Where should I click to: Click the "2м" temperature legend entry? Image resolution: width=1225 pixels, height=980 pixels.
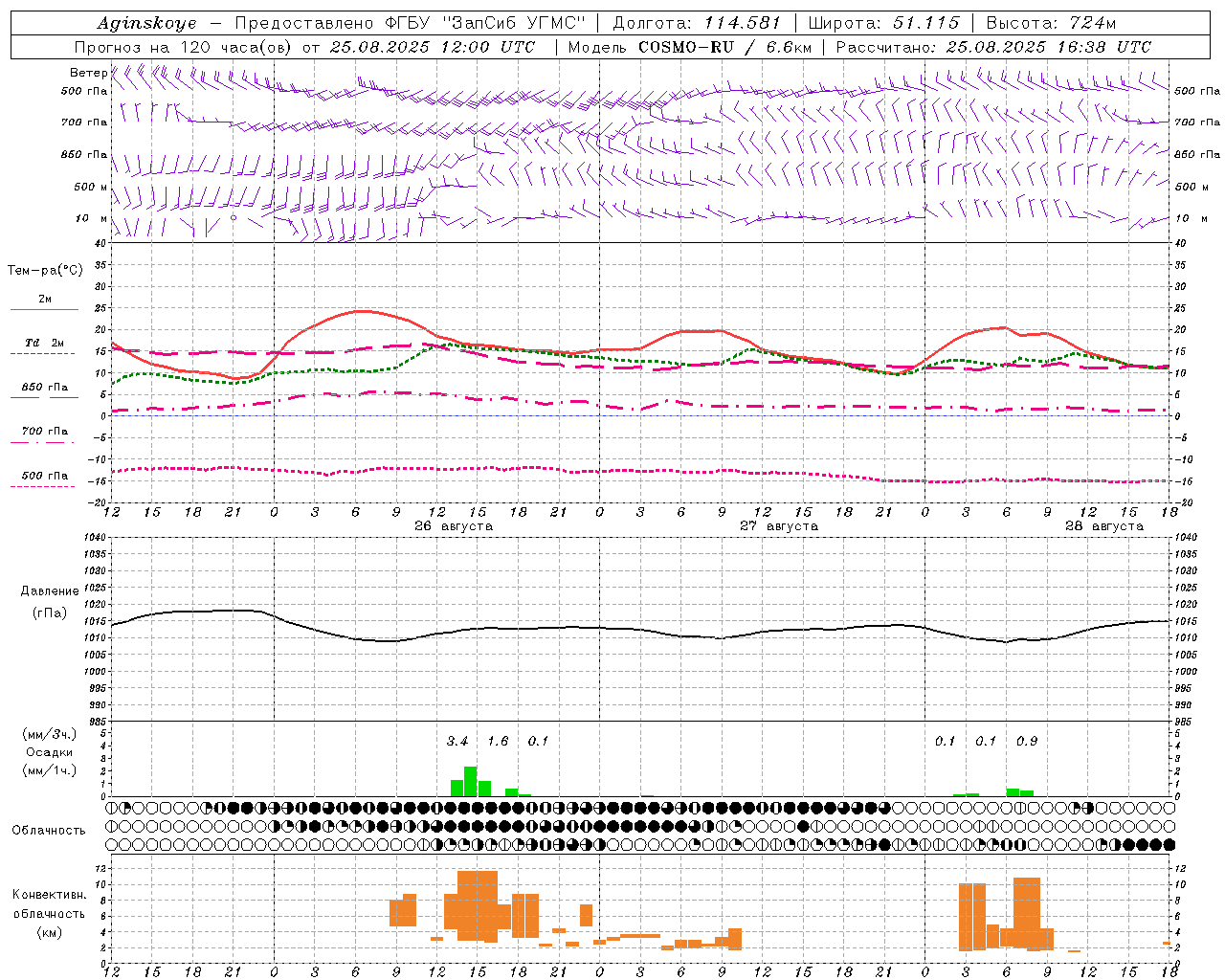tap(45, 299)
